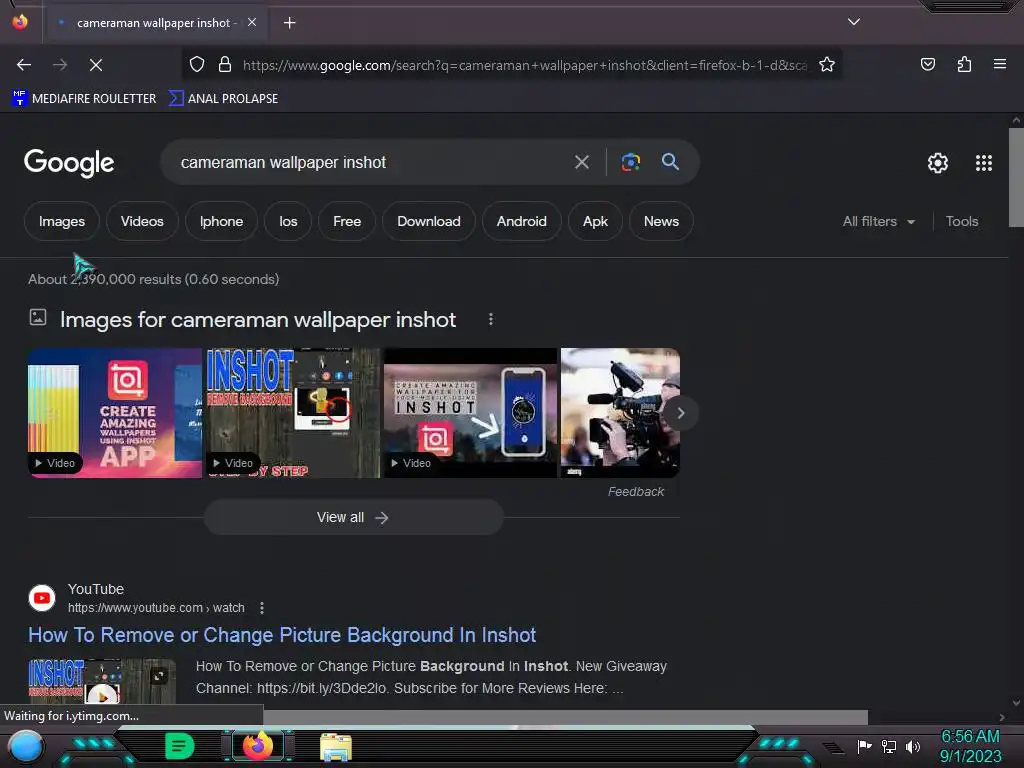Image resolution: width=1024 pixels, height=768 pixels.
Task: Switch to the Images filter
Action: coord(62,221)
